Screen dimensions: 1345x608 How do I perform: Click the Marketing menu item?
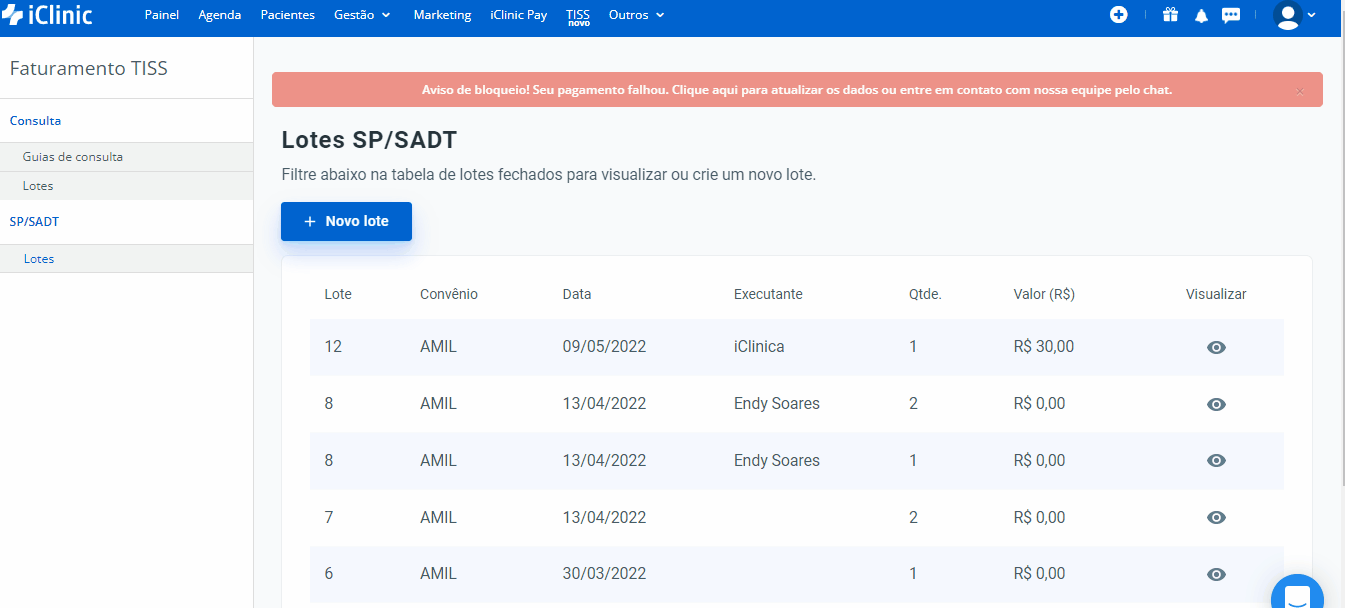(x=442, y=15)
